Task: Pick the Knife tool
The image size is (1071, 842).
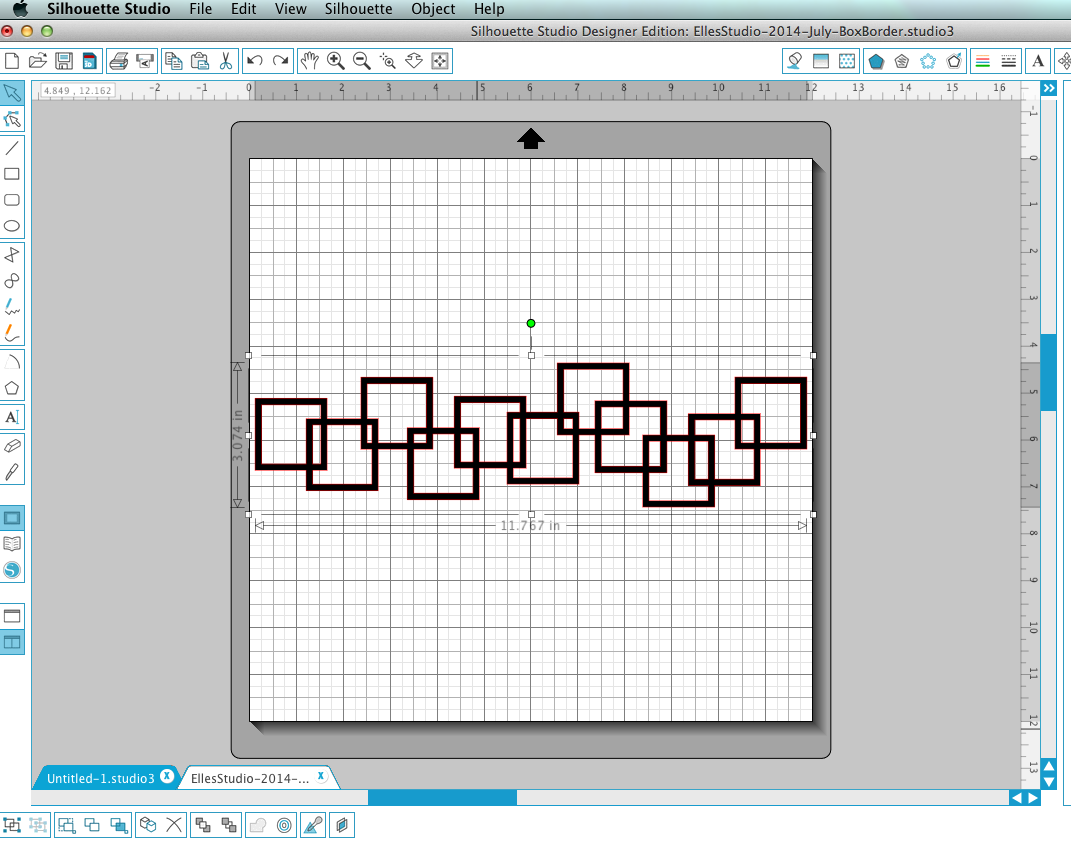Action: (12, 472)
